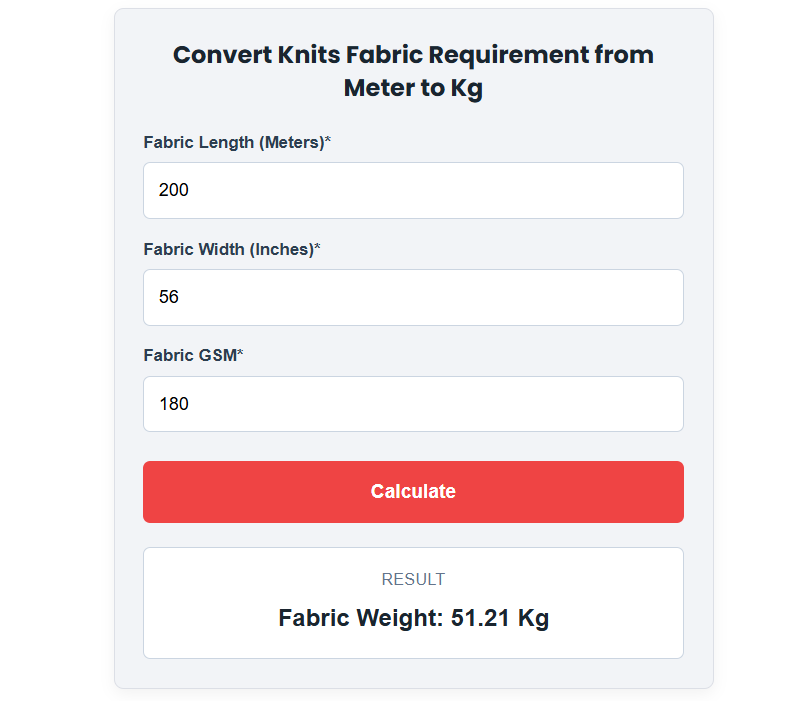Click the "Meter to Kg" title line
This screenshot has width=809, height=701.
tap(413, 88)
